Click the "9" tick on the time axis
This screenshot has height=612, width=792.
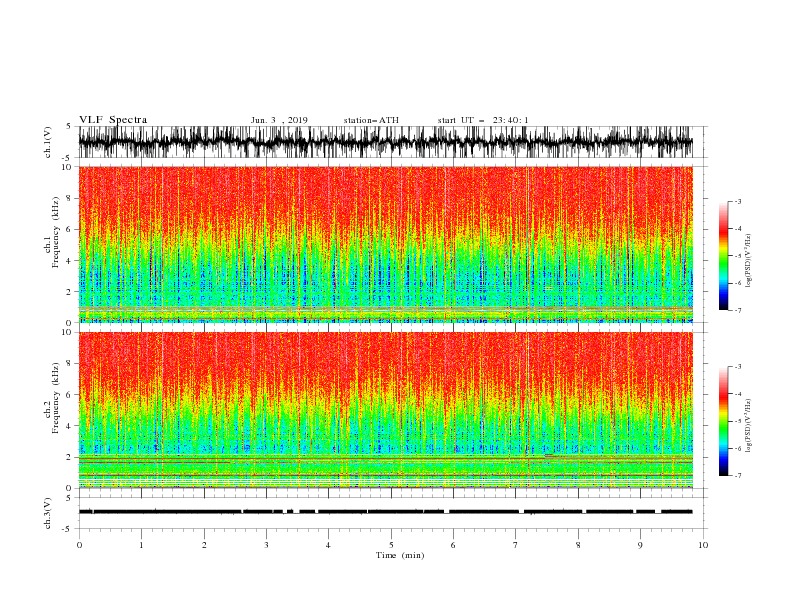click(x=640, y=545)
